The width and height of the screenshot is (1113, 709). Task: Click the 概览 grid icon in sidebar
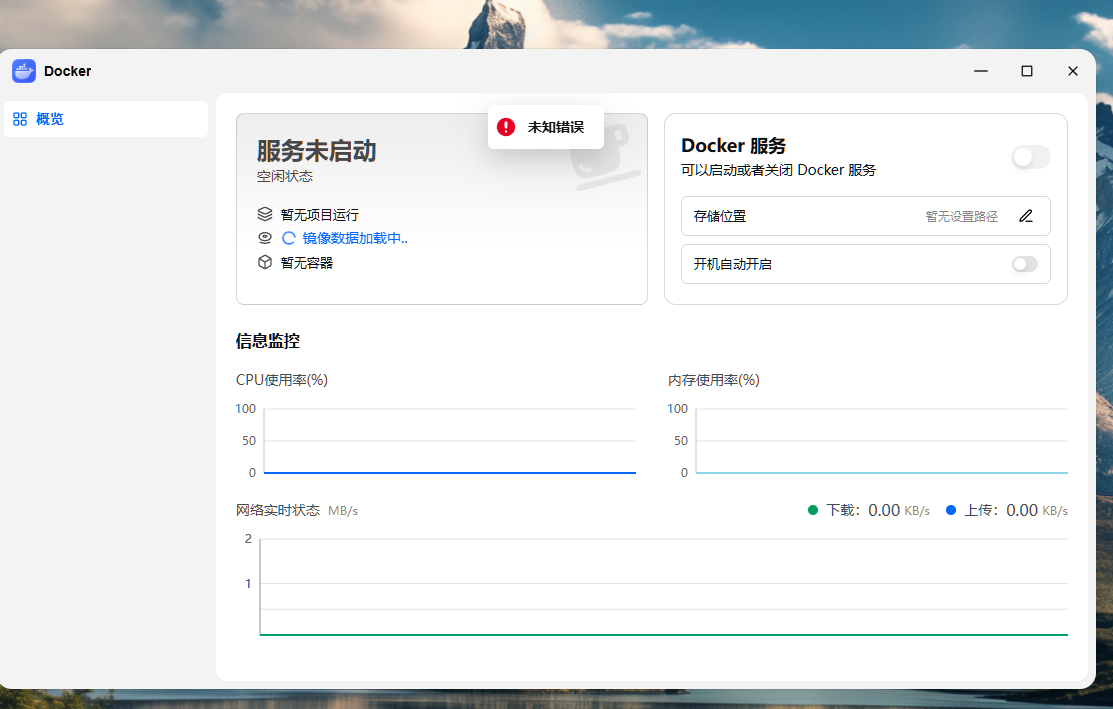point(20,119)
